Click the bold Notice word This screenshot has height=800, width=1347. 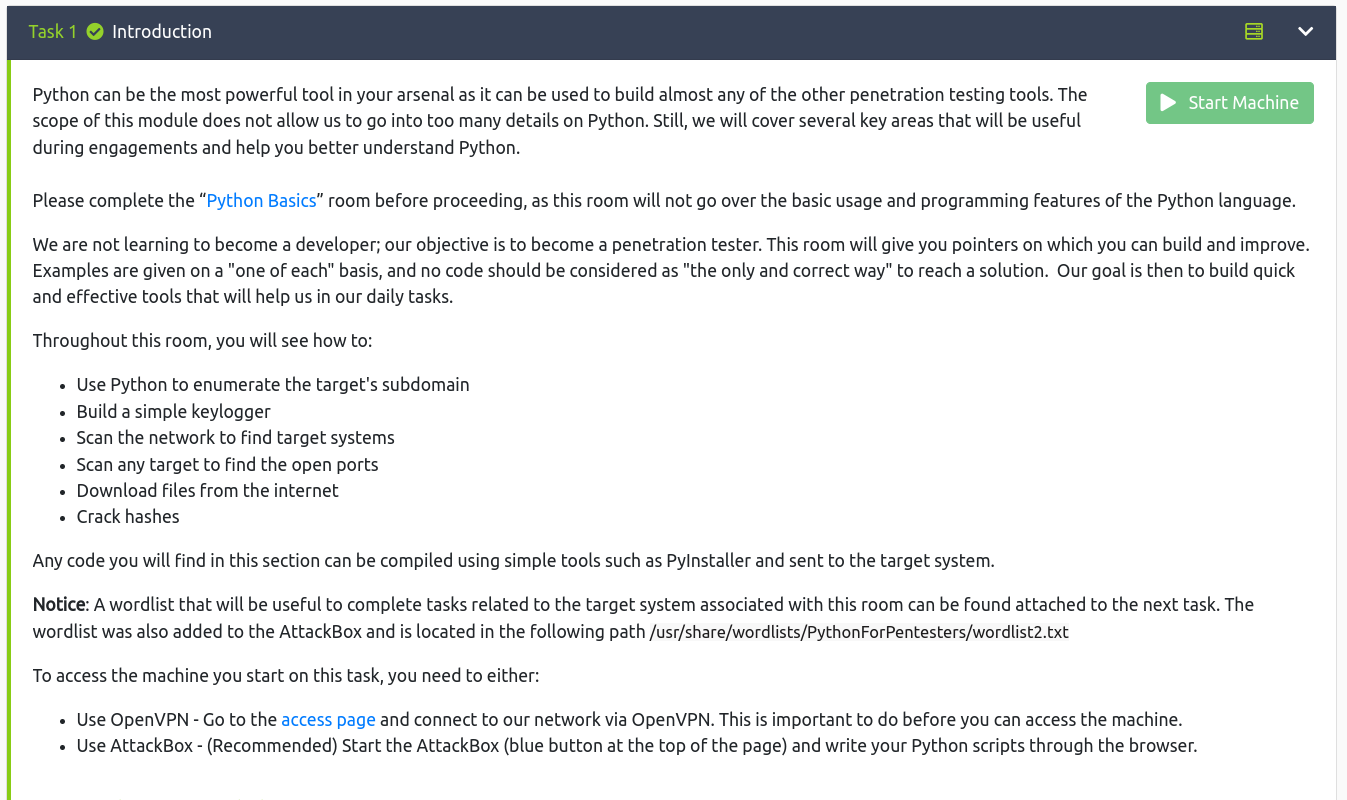pyautogui.click(x=58, y=605)
